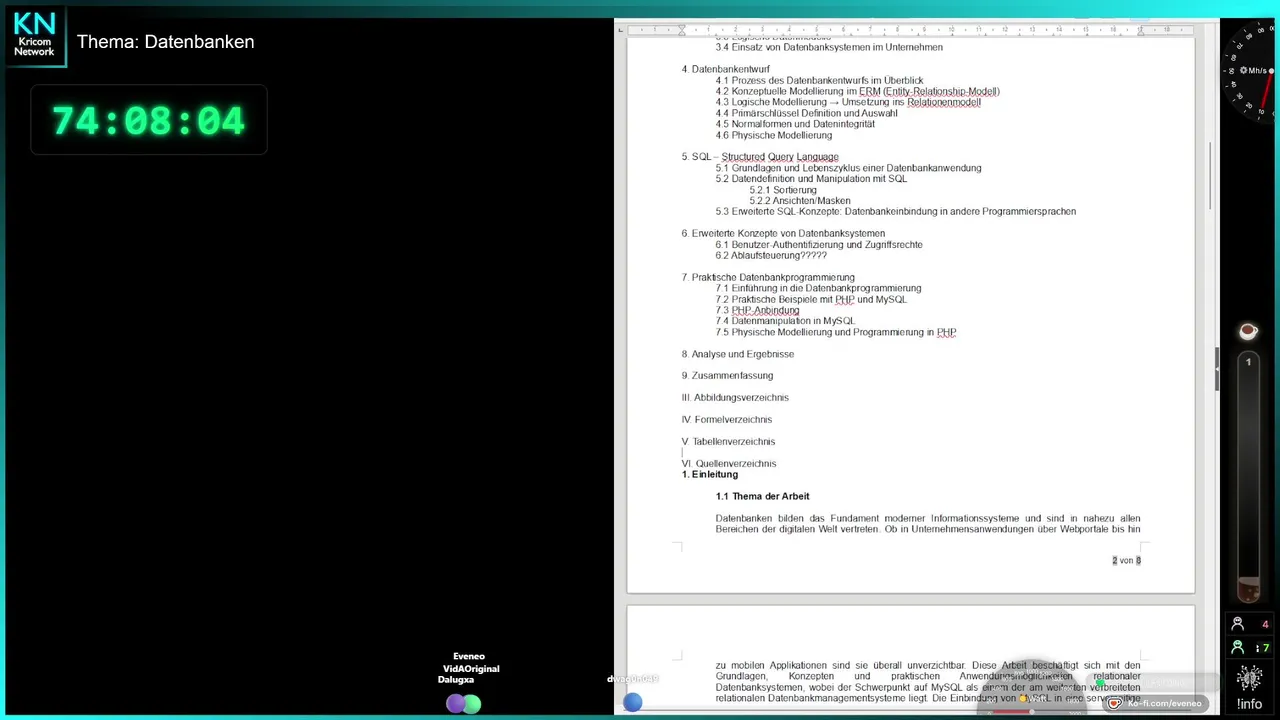Viewport: 1280px width, 720px height.
Task: Click the sidebar collapse handle right of the document
Action: click(1216, 368)
